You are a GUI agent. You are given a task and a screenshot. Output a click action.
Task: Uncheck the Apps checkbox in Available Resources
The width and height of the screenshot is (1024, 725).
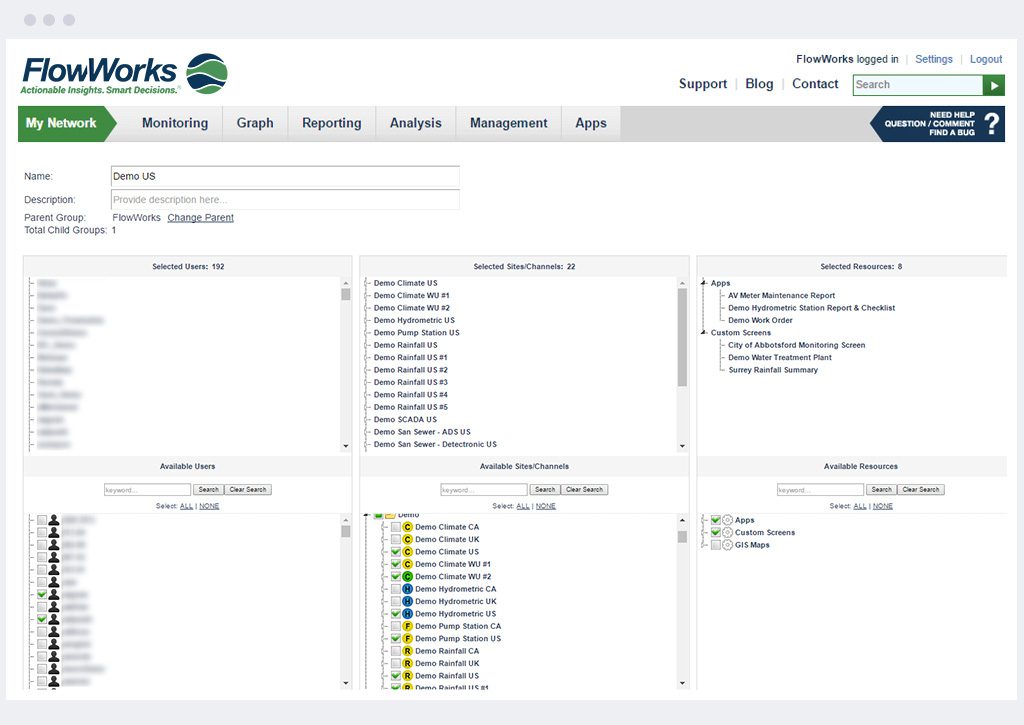[716, 521]
